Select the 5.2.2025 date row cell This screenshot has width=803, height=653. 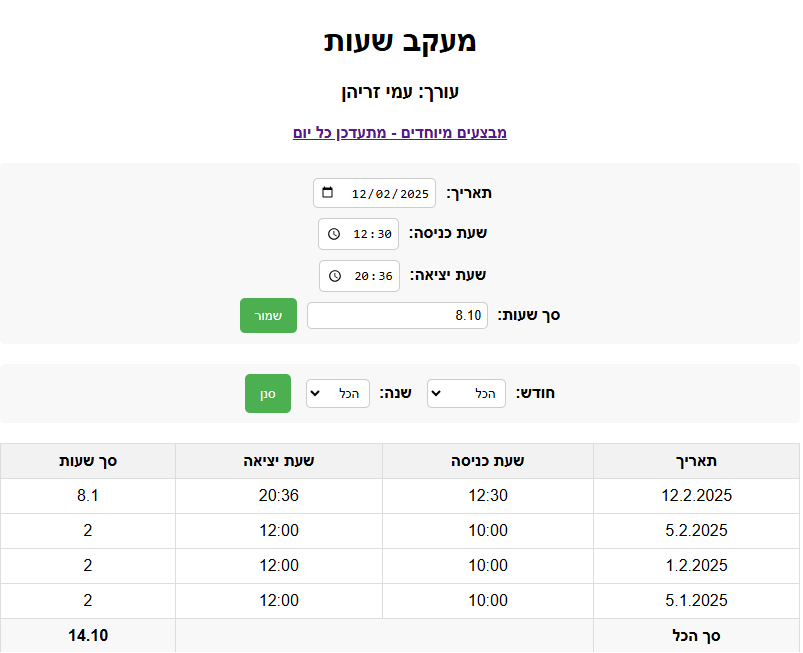coord(696,531)
